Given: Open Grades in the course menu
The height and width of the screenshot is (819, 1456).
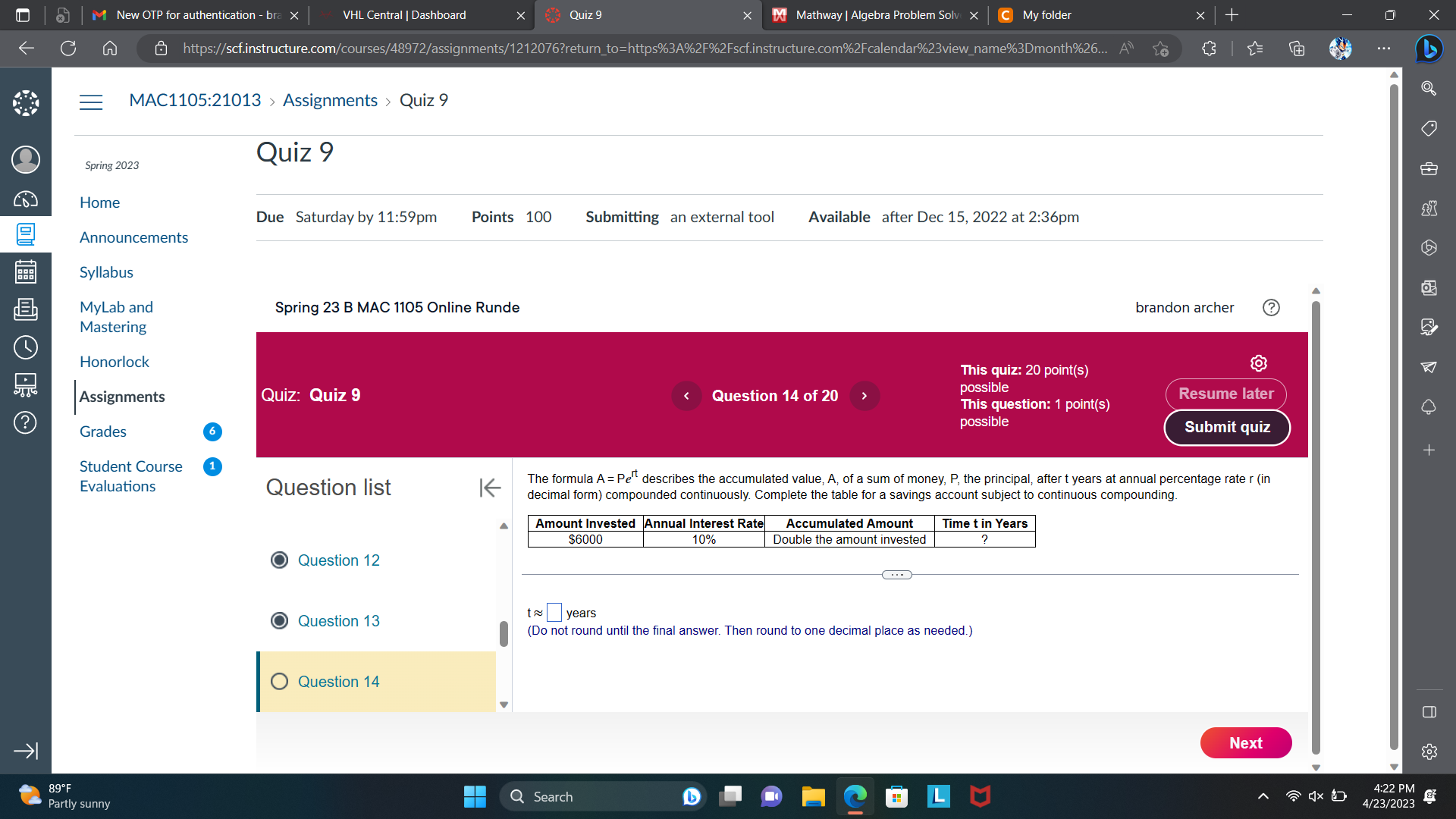Looking at the screenshot, I should pyautogui.click(x=103, y=431).
